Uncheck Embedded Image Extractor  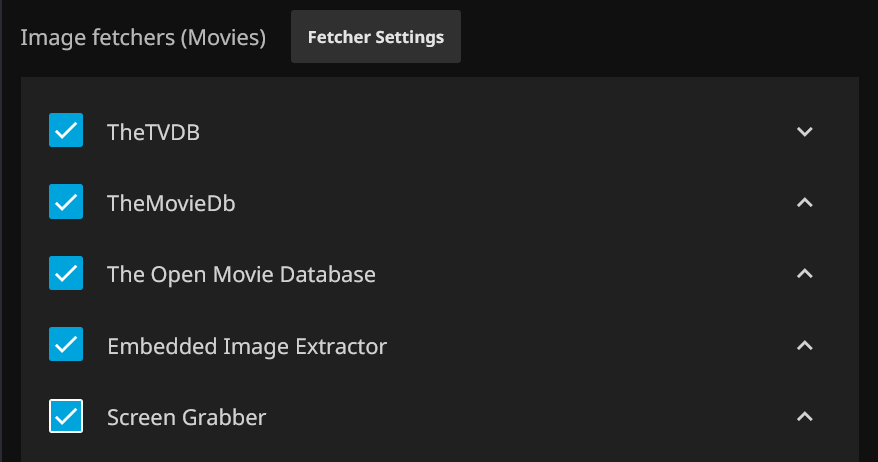pos(66,345)
